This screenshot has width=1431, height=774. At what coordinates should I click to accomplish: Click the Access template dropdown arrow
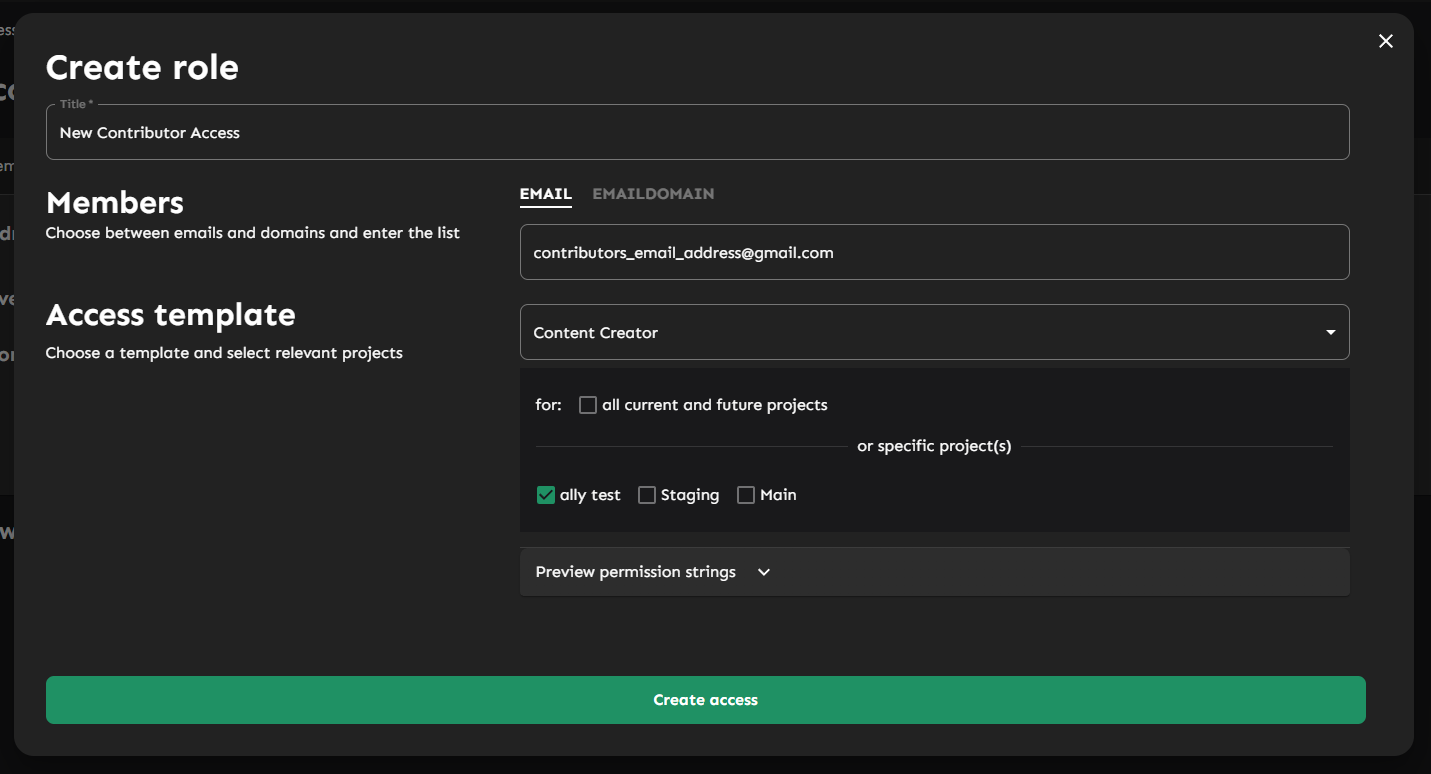[x=1330, y=333]
